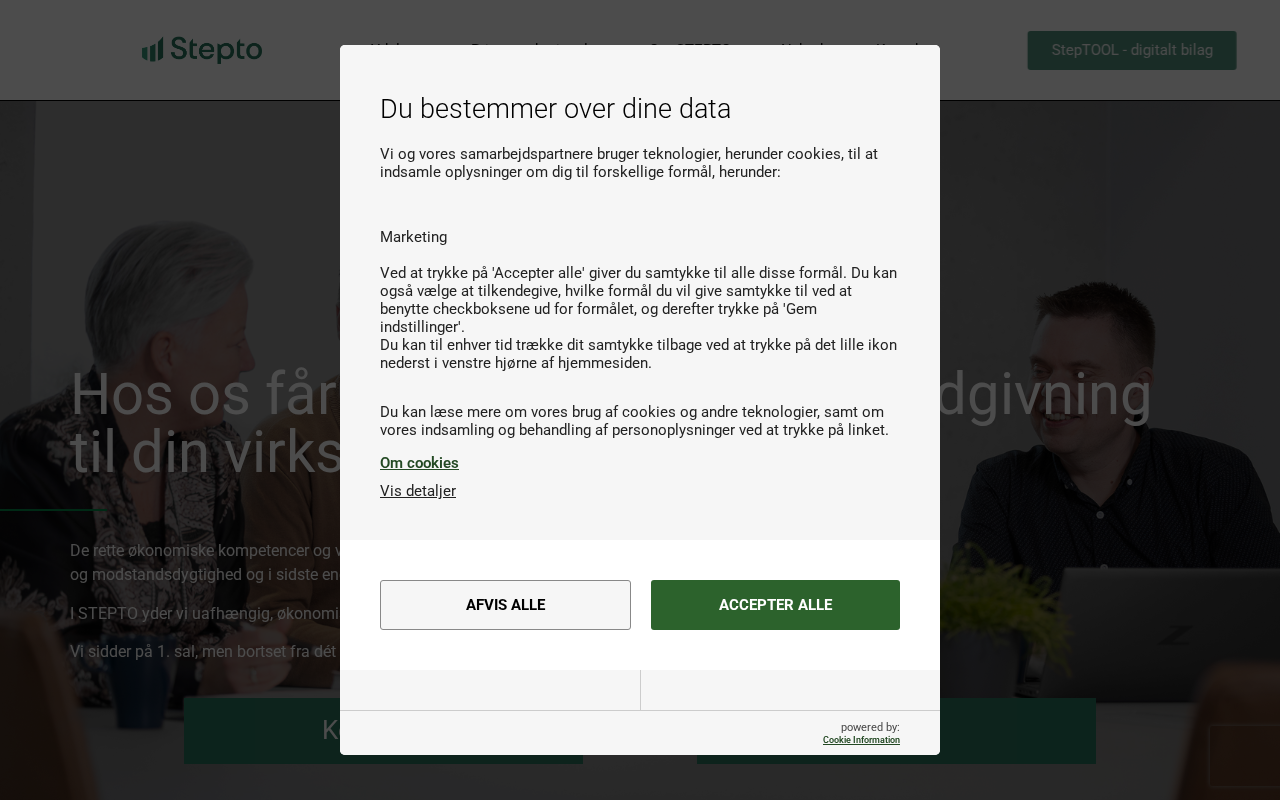Click the heading Du bestemmer over dine data

tap(555, 109)
